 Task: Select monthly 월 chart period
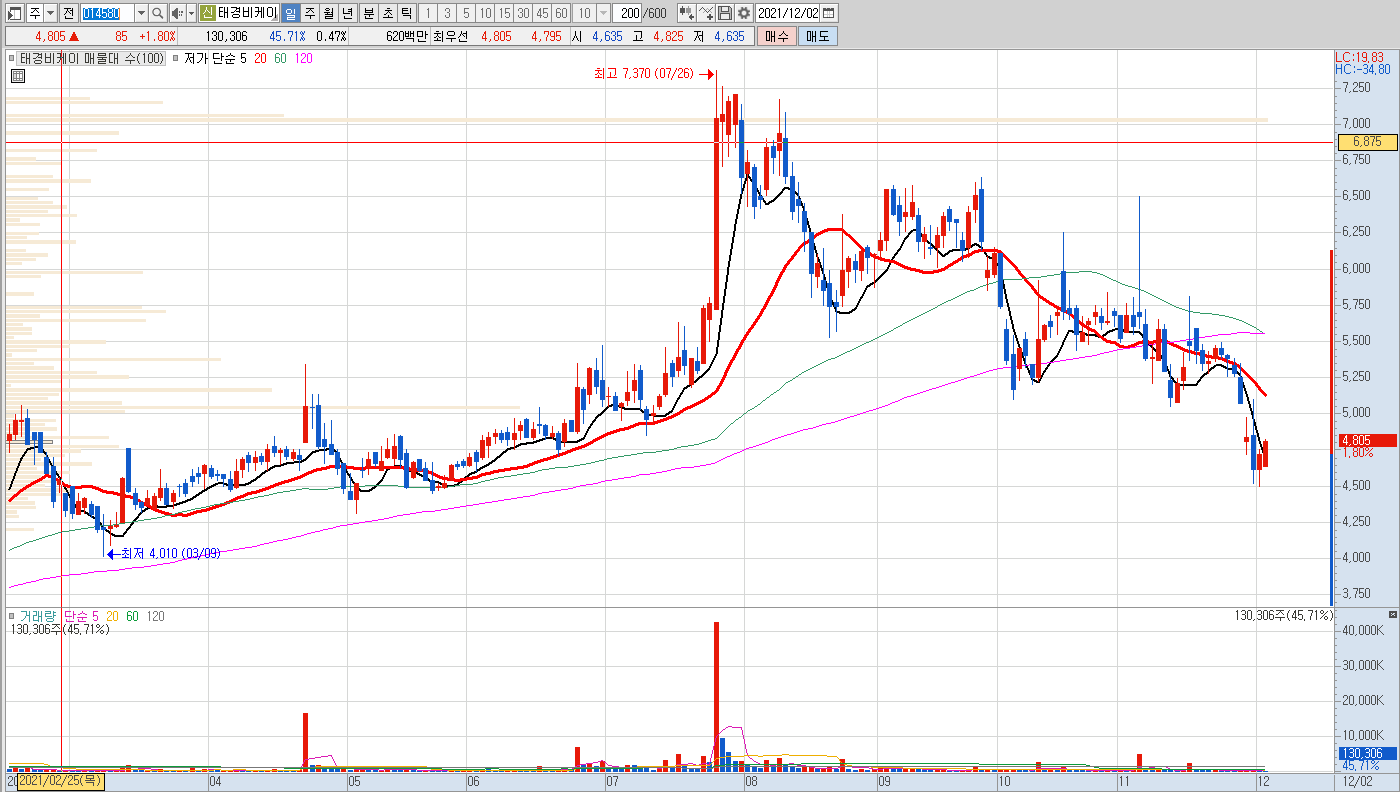pyautogui.click(x=328, y=13)
